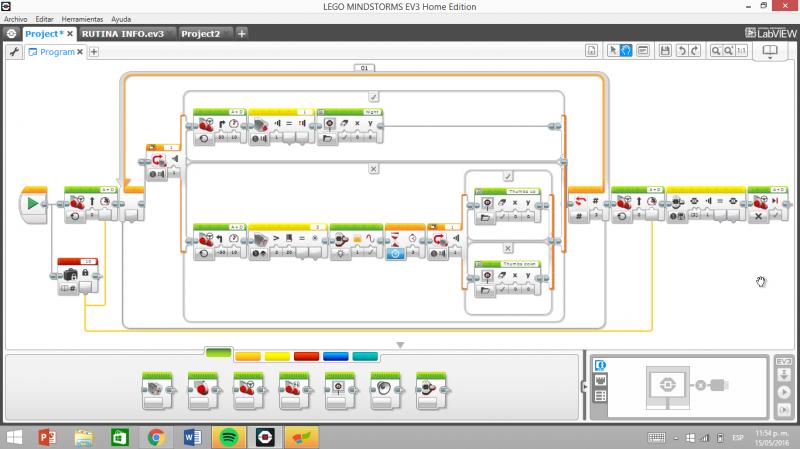
Task: Save the project with disk icon
Action: point(665,51)
